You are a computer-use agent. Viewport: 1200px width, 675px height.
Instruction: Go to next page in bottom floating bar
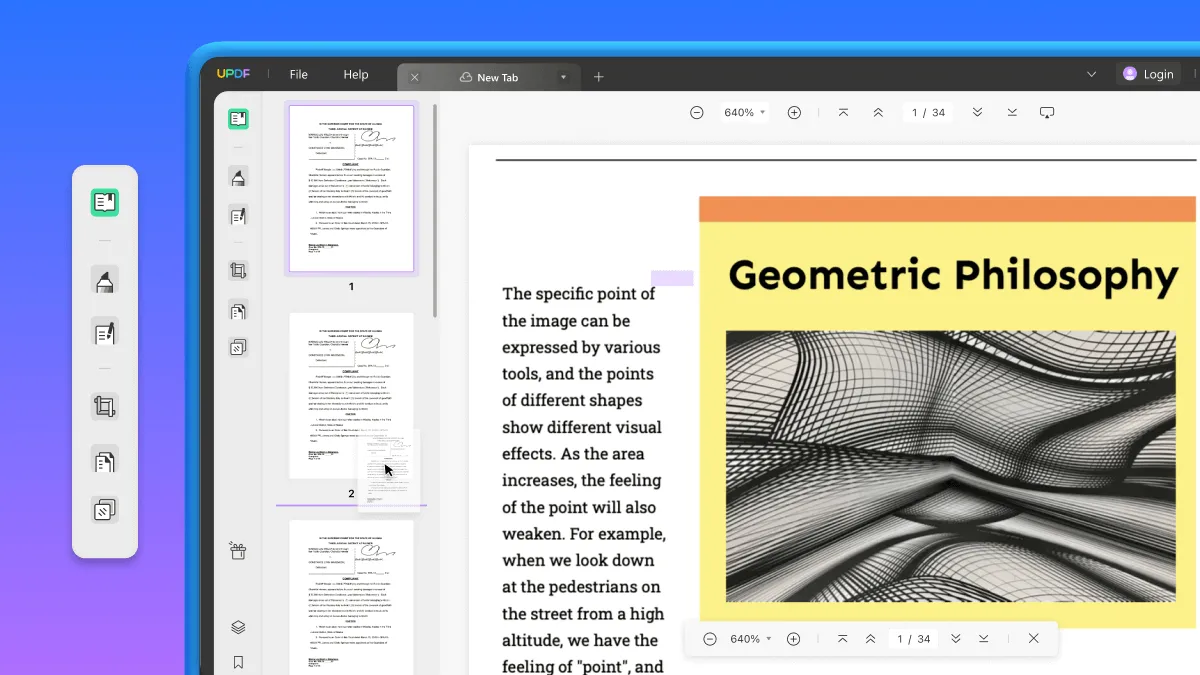point(956,639)
